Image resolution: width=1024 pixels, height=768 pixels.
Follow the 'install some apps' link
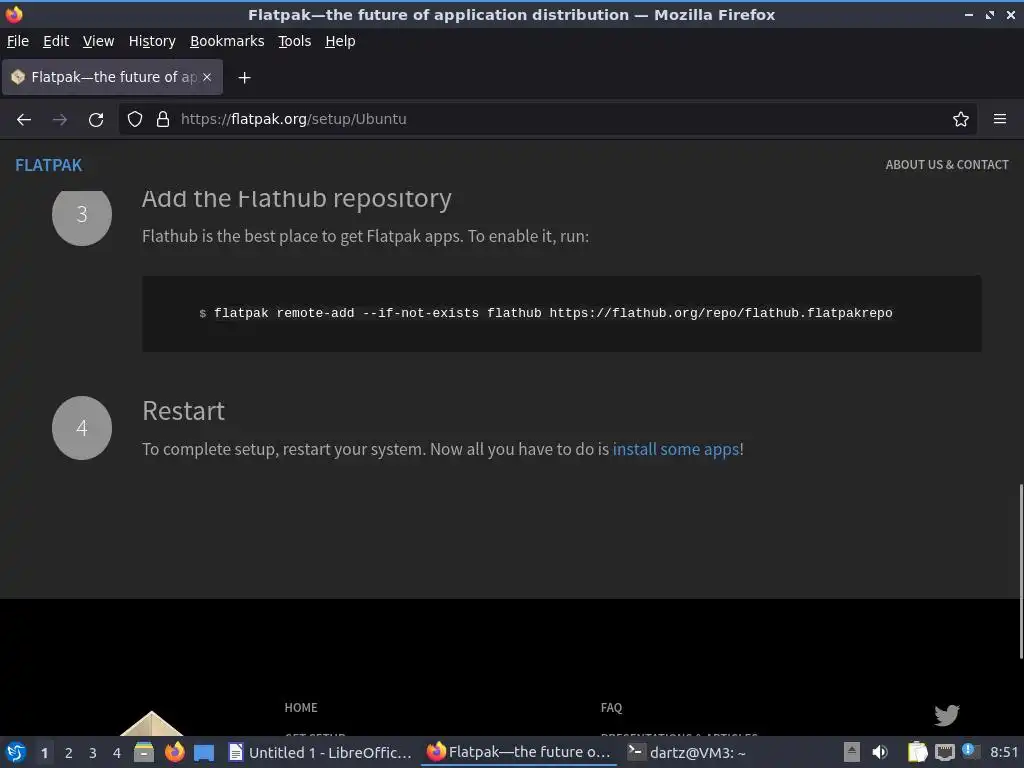pyautogui.click(x=676, y=449)
